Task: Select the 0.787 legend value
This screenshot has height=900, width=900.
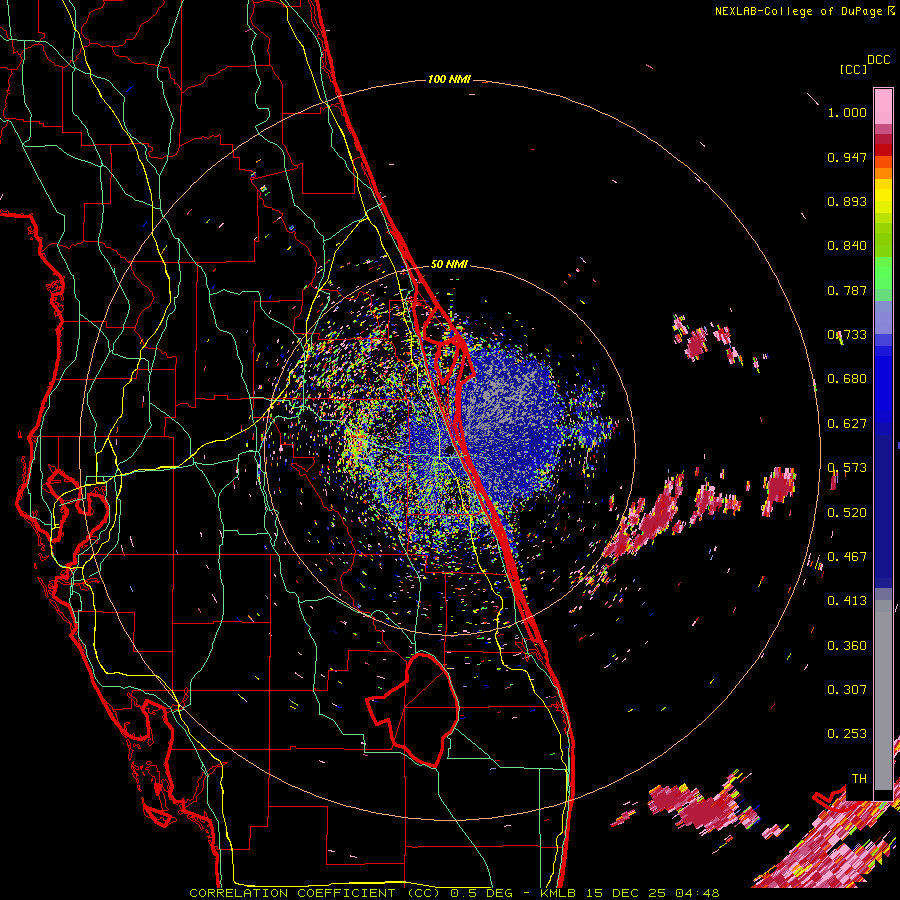Action: [x=847, y=290]
